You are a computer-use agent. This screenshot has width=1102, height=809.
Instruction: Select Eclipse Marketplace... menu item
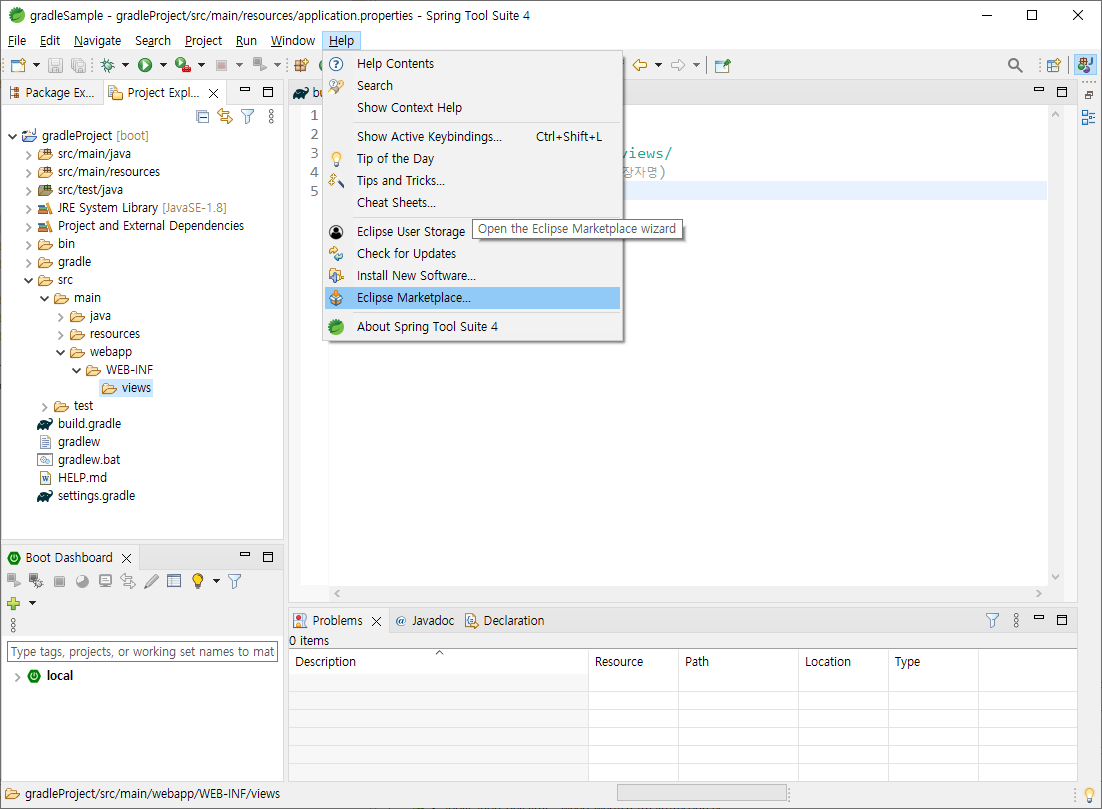pyautogui.click(x=472, y=298)
